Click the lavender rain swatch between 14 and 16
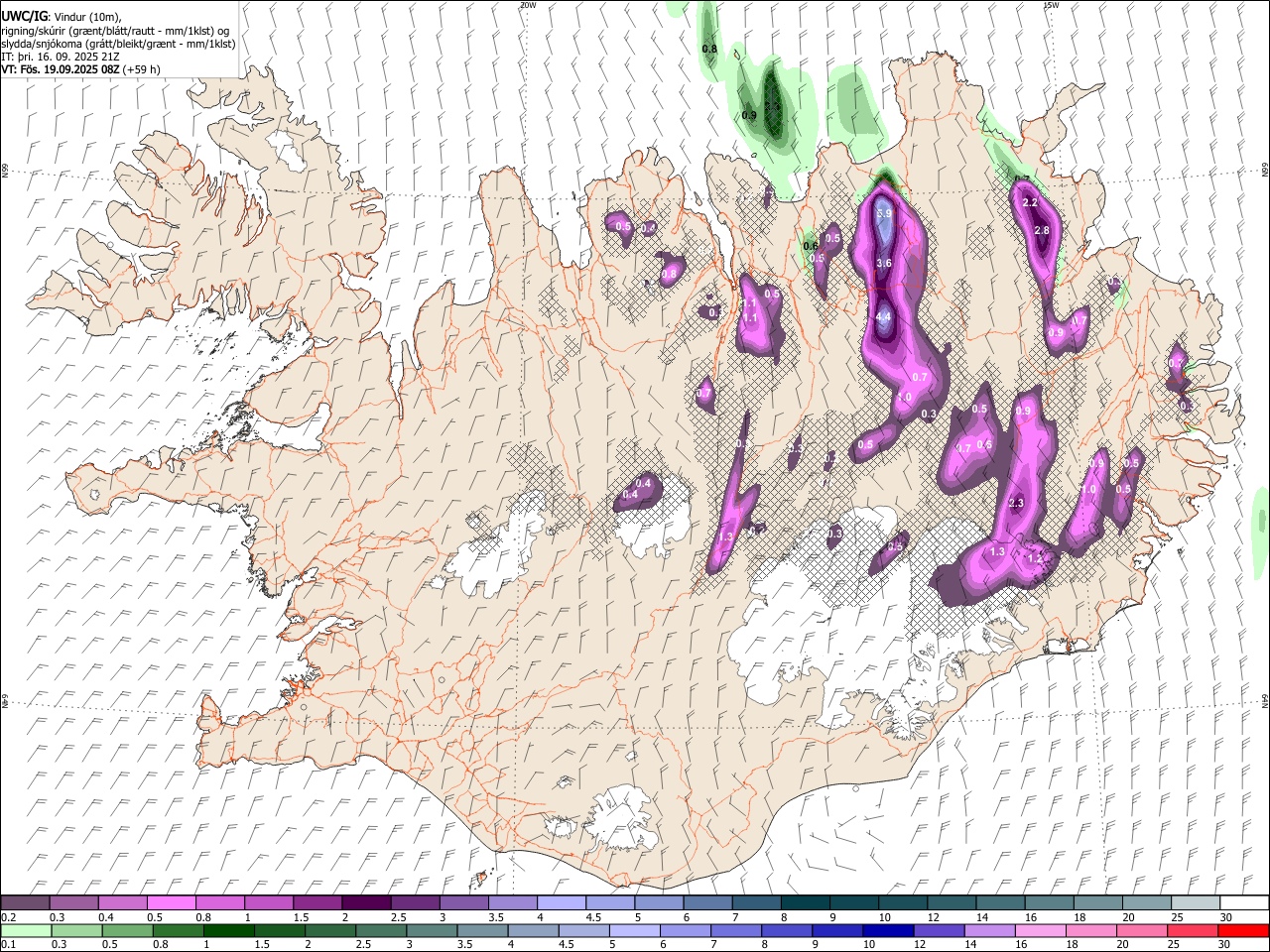Viewport: 1270px width, 952px height. point(988,930)
